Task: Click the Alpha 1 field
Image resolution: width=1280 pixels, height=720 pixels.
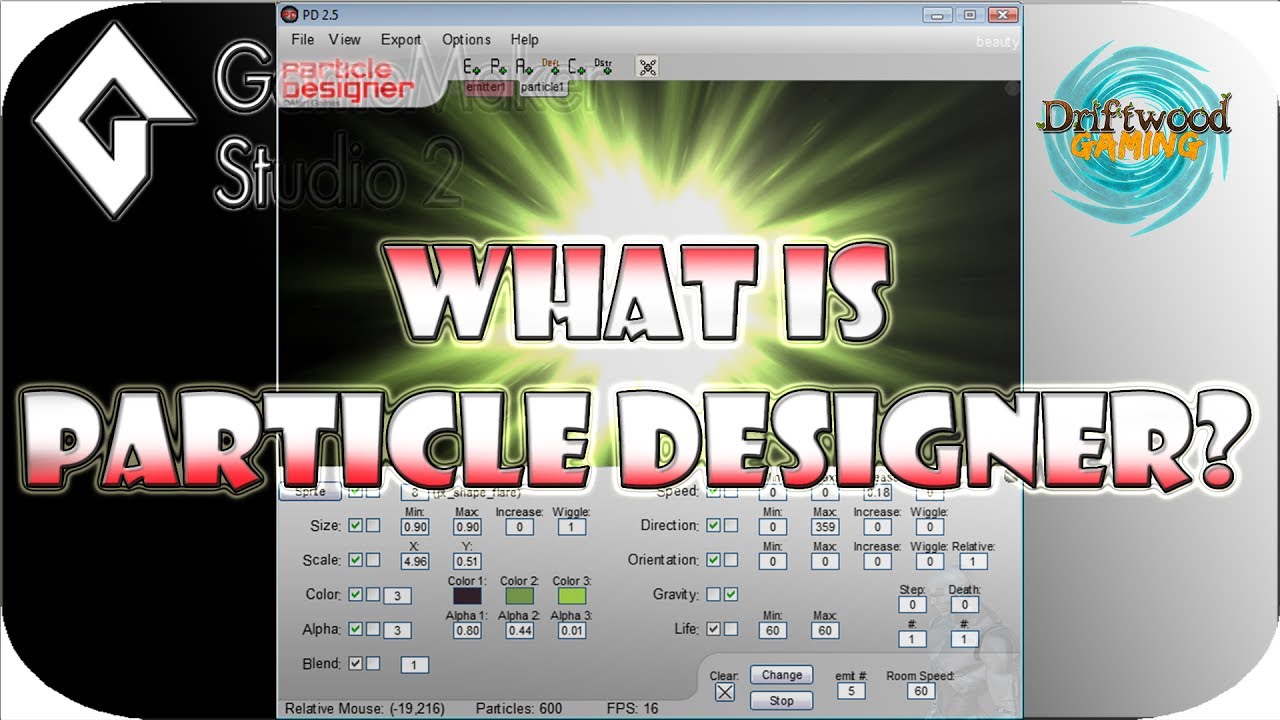Action: [466, 630]
